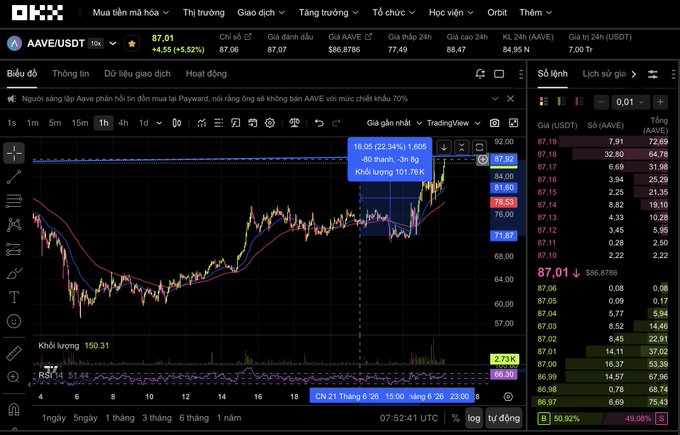Select the 1s timeframe
Screen dimensions: 680x435
tap(12, 123)
